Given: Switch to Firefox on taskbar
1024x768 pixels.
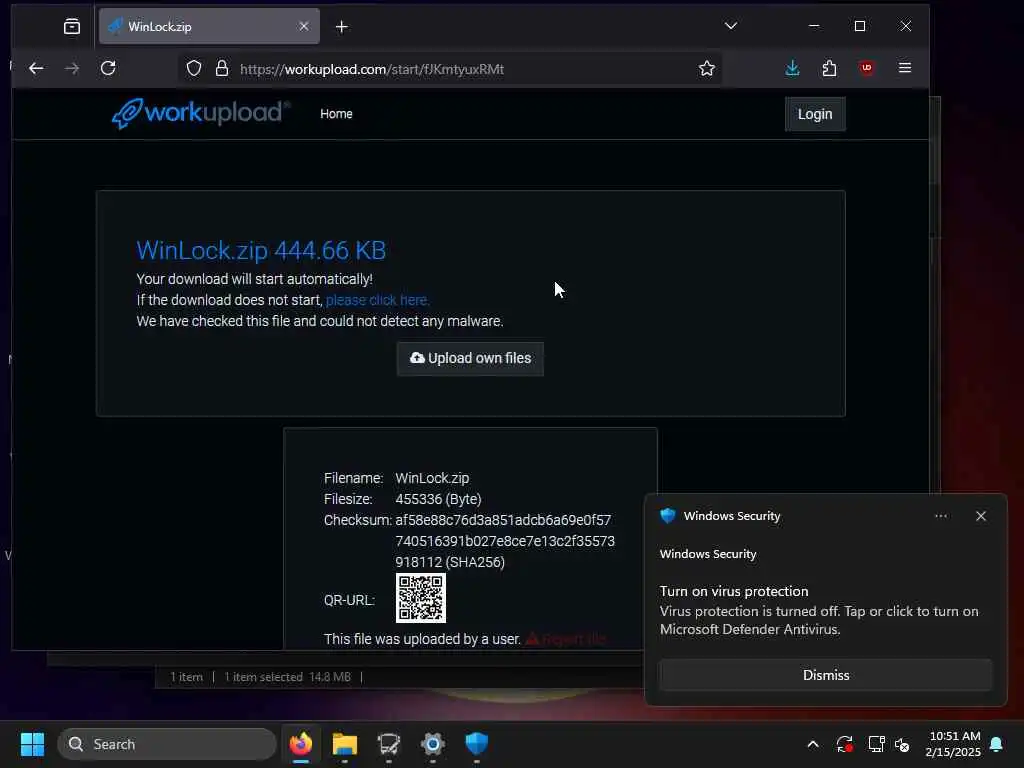Looking at the screenshot, I should pos(301,744).
